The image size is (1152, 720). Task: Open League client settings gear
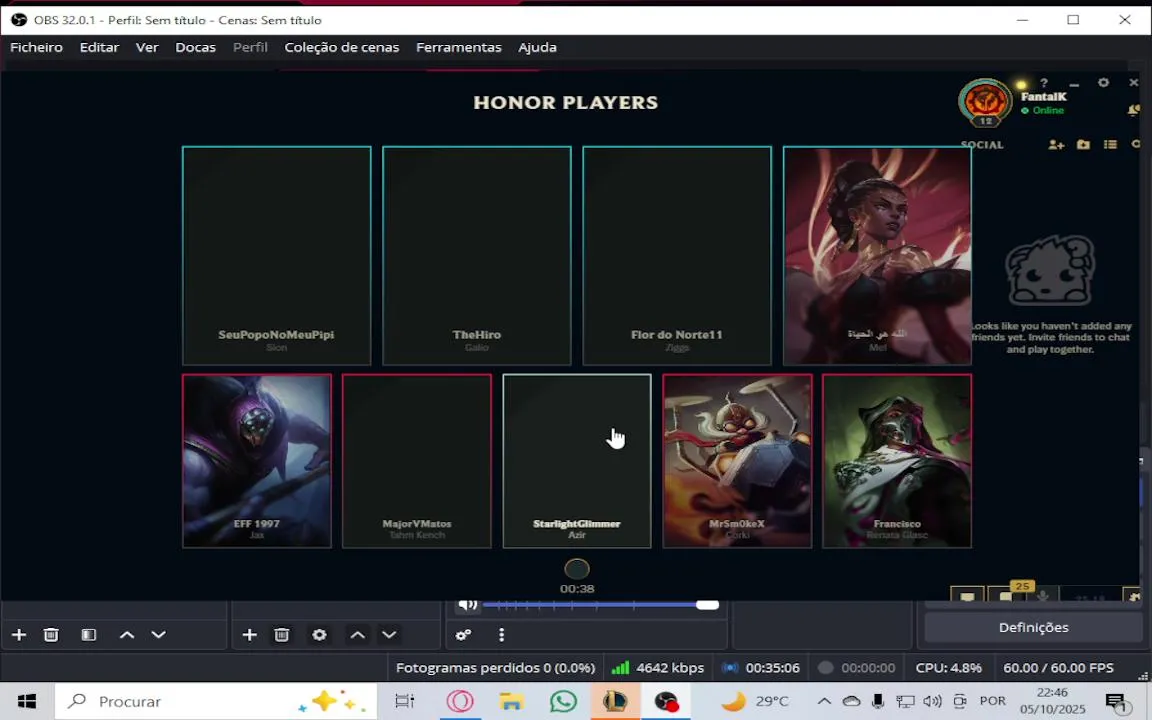(1104, 83)
